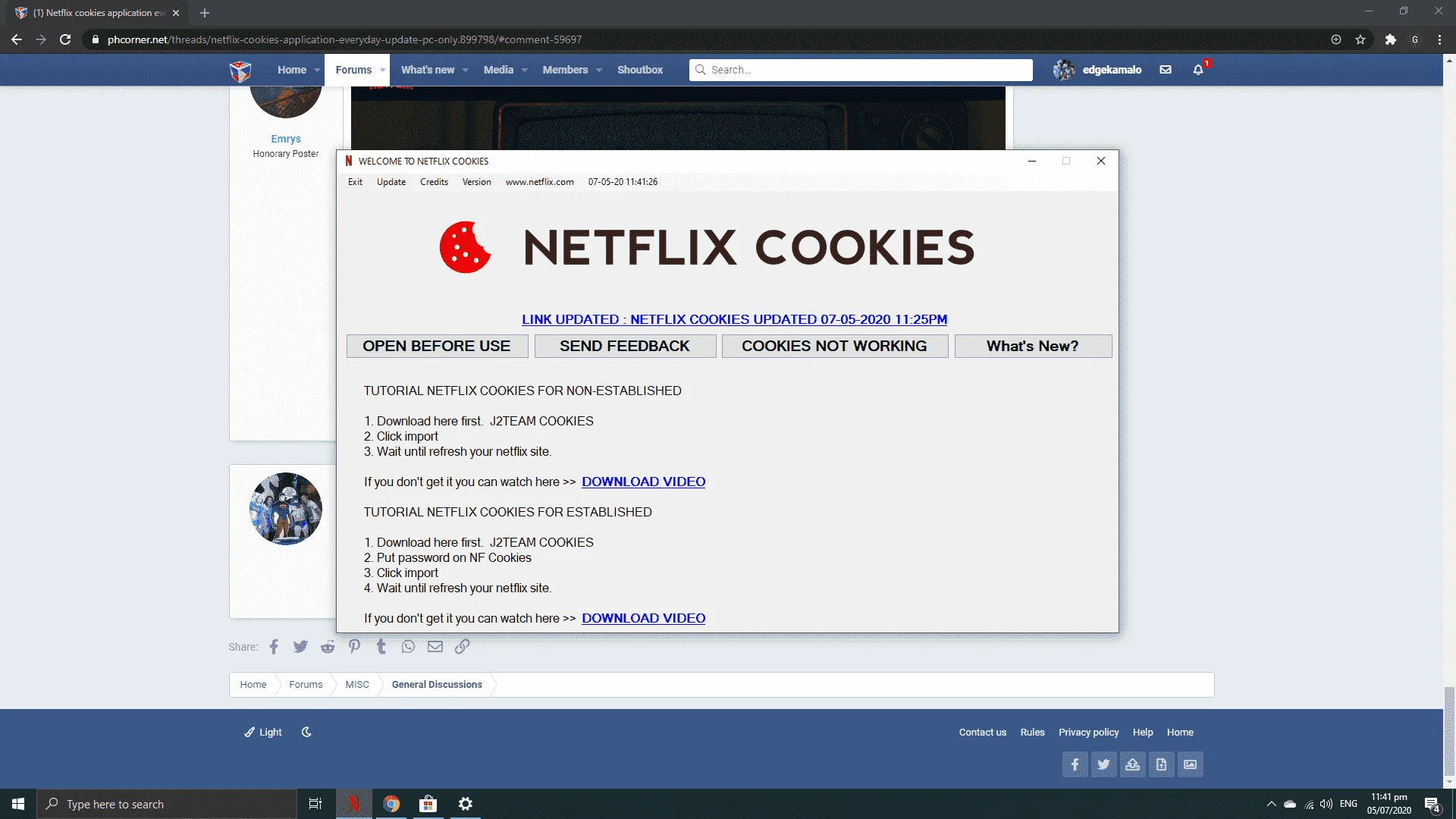Share thread via Twitter icon
The image size is (1456, 819).
point(300,647)
